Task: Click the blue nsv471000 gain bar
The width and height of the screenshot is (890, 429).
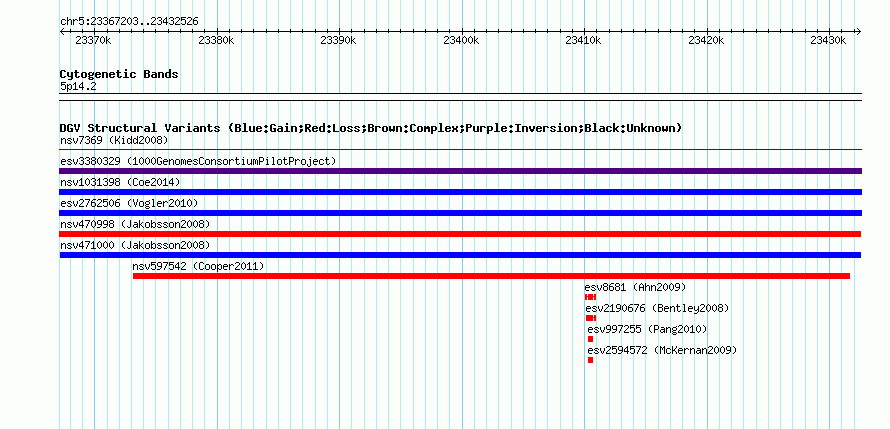Action: (460, 255)
